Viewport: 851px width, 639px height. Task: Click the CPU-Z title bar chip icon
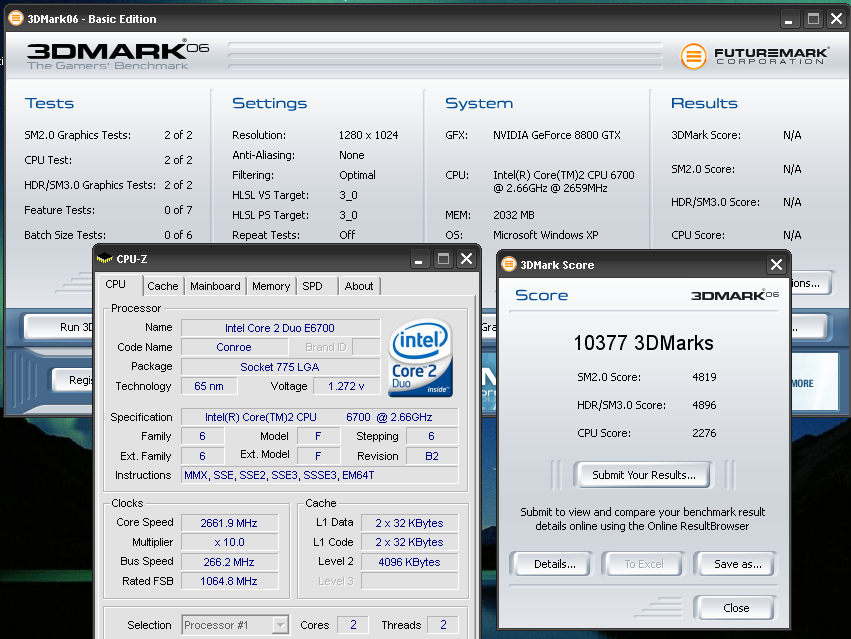[104, 259]
